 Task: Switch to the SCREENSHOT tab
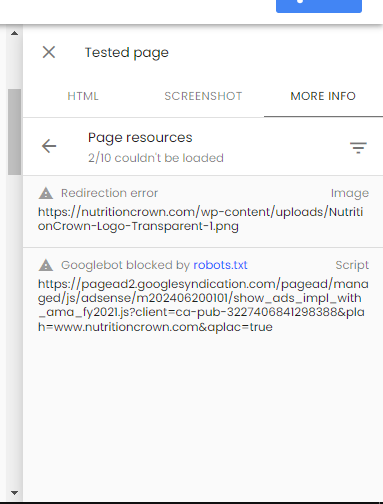click(x=203, y=96)
